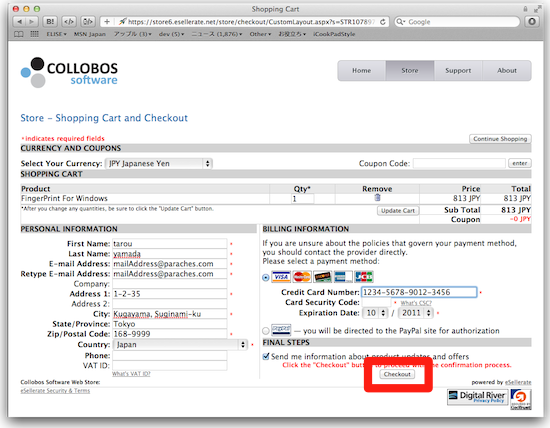Open the Home navigation tab
This screenshot has width=550, height=428.
coord(362,71)
